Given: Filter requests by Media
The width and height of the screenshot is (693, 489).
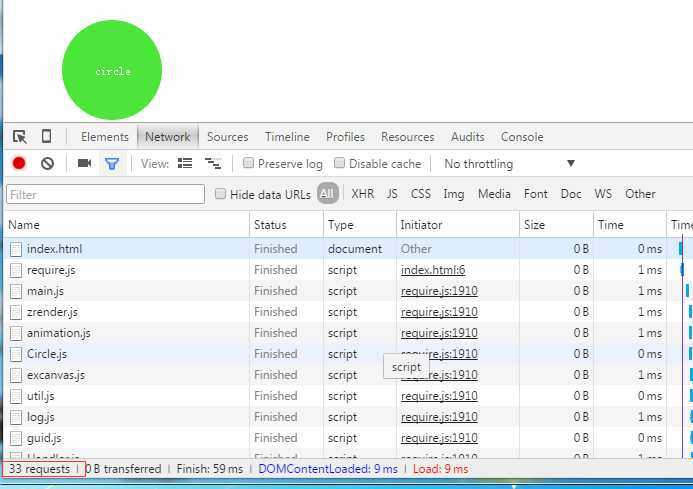Looking at the screenshot, I should (494, 194).
